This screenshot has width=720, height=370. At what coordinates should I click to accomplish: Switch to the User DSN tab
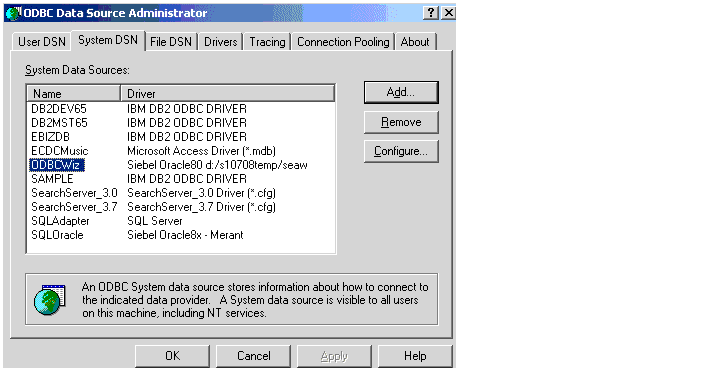[x=41, y=42]
